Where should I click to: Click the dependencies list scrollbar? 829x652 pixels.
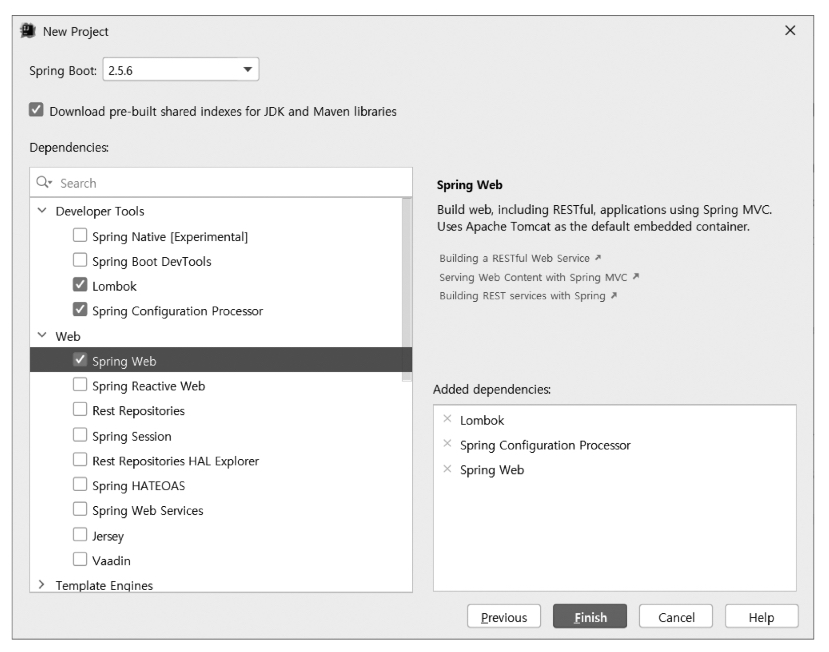407,290
